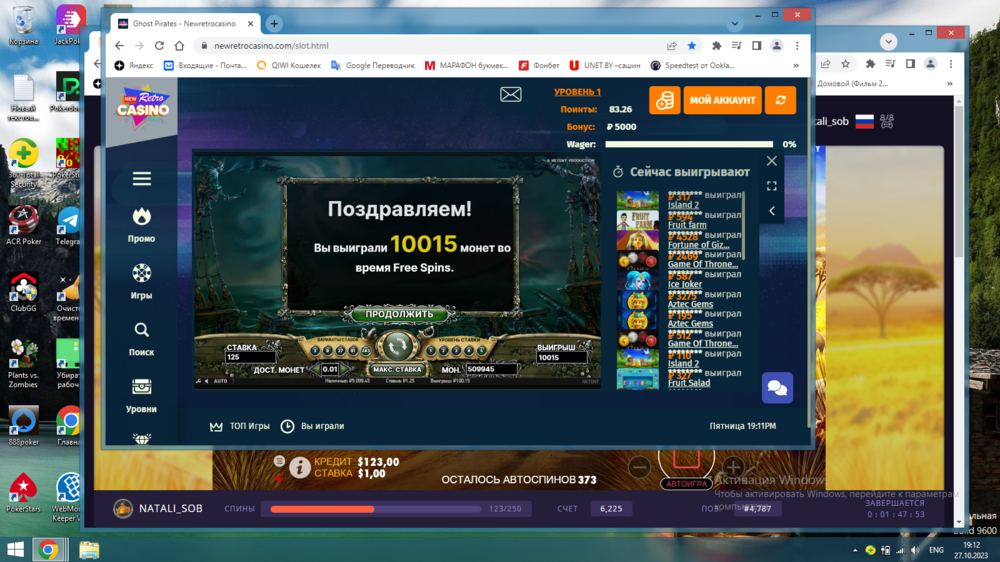Collapse the winners panel with the chevron
The image size is (1000, 562).
(x=772, y=211)
